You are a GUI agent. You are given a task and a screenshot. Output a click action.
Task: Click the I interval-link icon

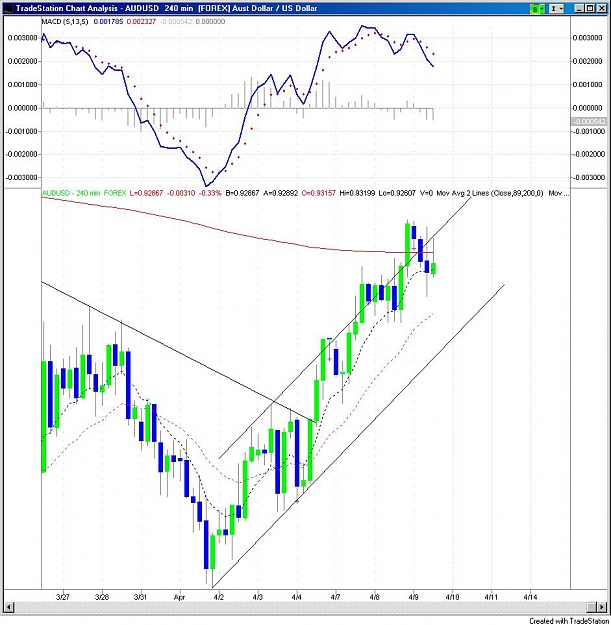554,8
